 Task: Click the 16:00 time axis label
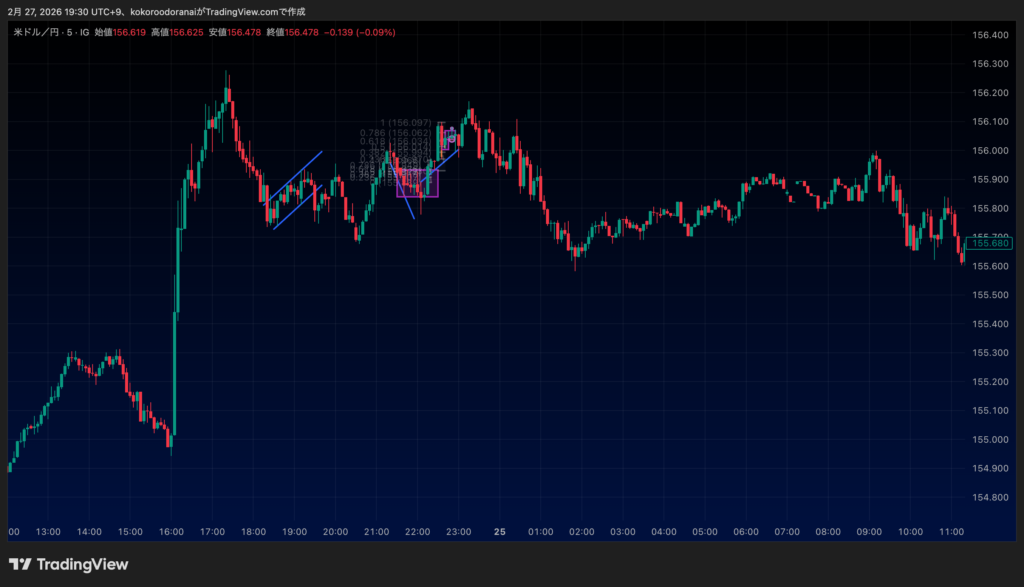click(x=171, y=532)
